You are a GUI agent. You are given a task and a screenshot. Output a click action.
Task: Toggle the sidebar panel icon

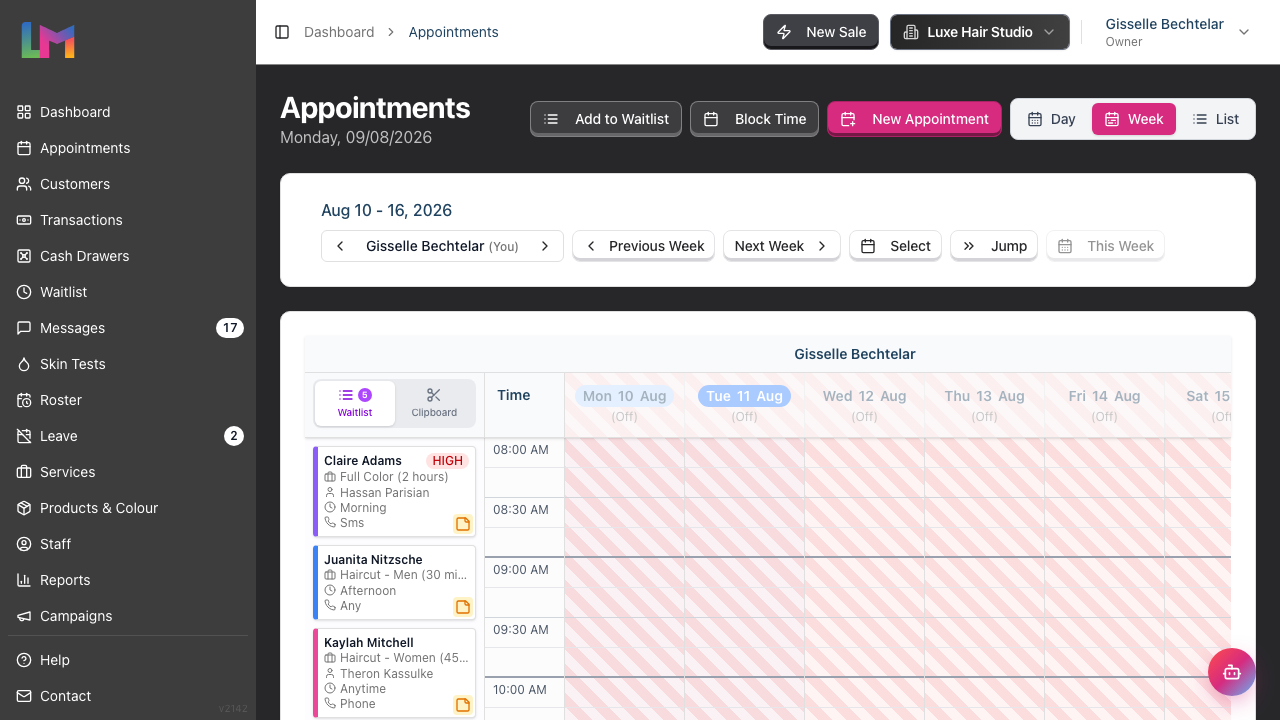click(282, 32)
